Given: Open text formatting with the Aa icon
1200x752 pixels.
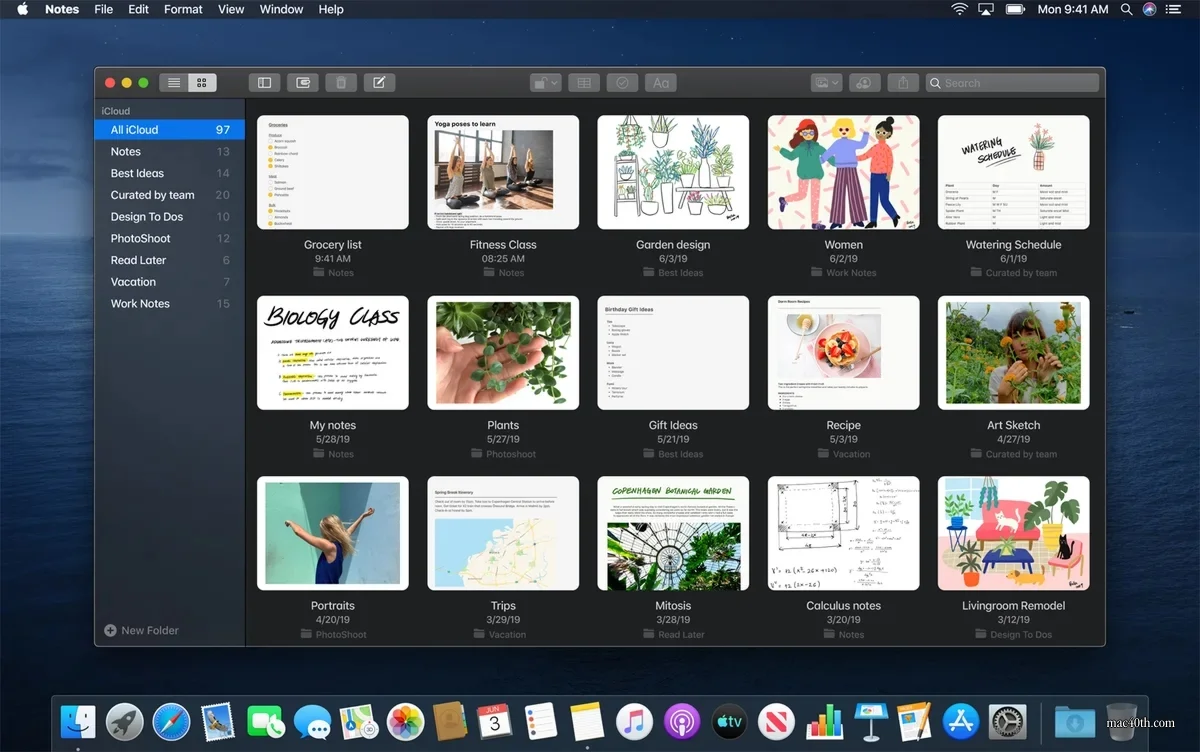Looking at the screenshot, I should click(x=661, y=82).
